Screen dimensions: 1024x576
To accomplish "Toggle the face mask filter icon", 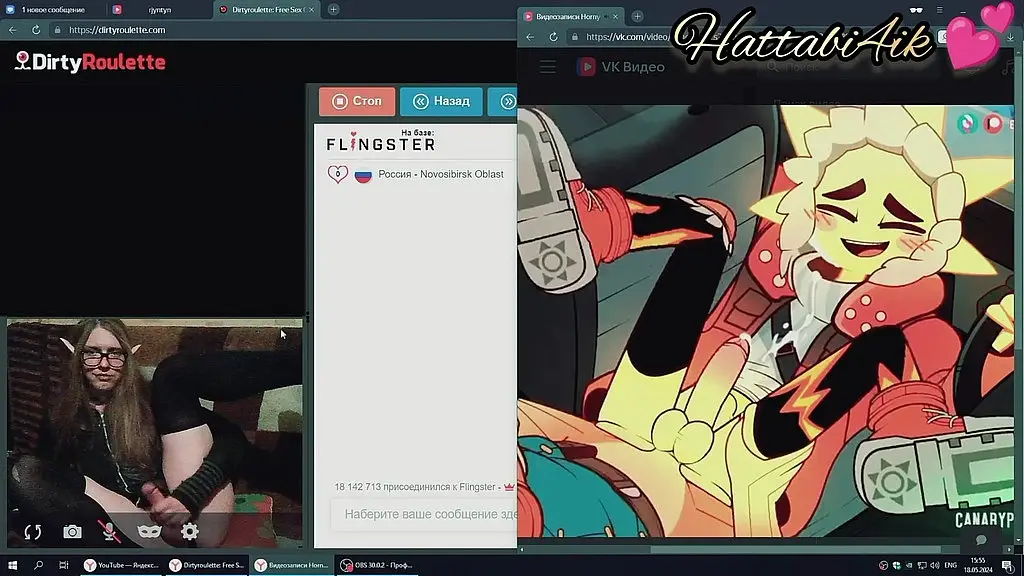I will pos(149,532).
